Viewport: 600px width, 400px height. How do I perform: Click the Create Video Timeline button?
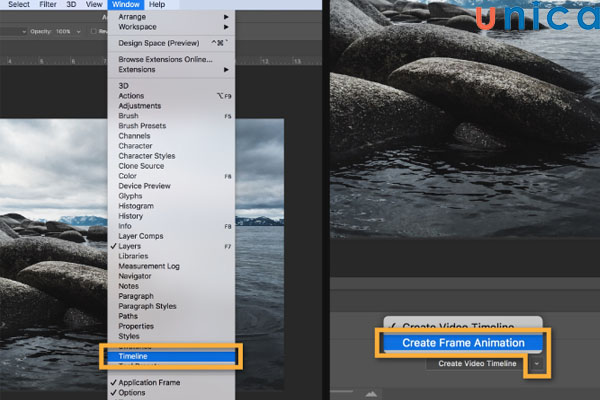click(477, 364)
